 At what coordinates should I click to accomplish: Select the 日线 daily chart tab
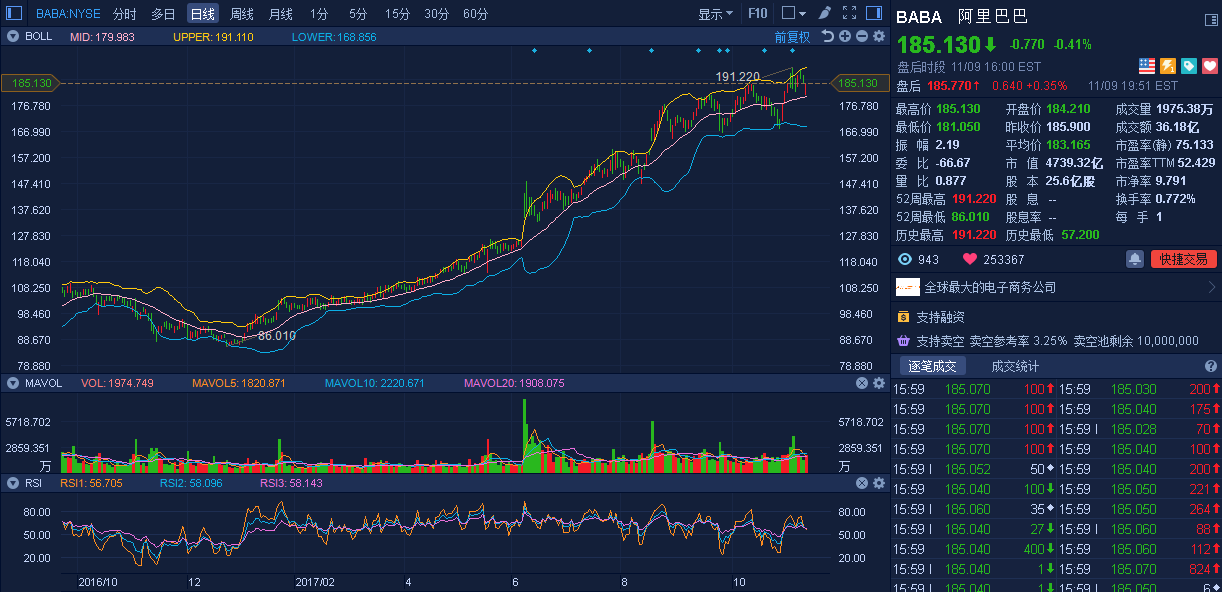202,14
